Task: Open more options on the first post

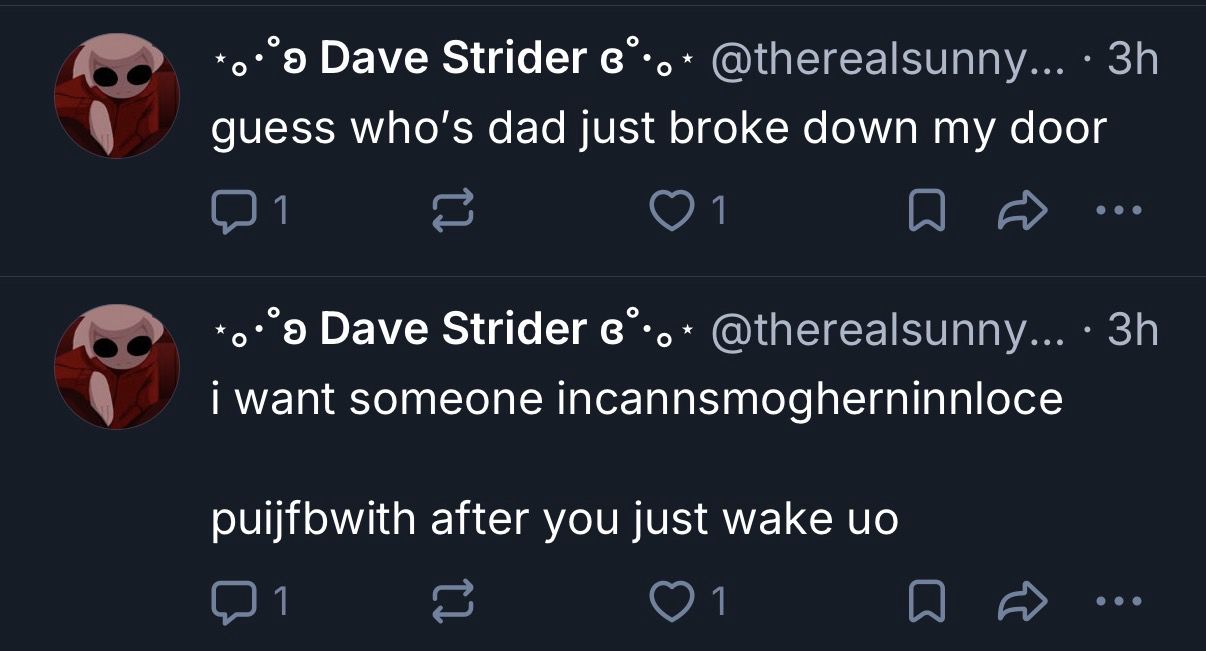Action: [x=1117, y=210]
